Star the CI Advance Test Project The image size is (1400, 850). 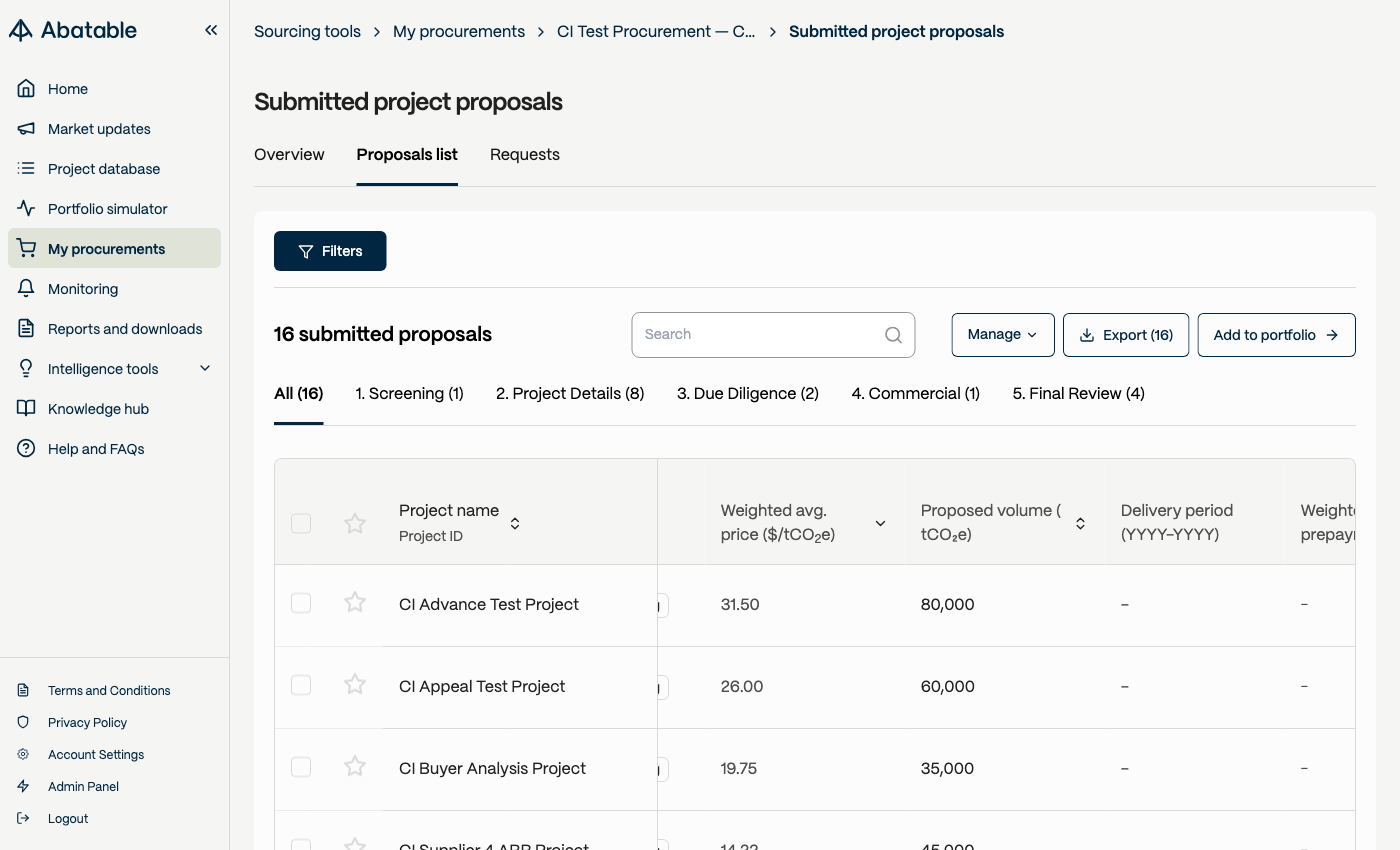pos(355,602)
